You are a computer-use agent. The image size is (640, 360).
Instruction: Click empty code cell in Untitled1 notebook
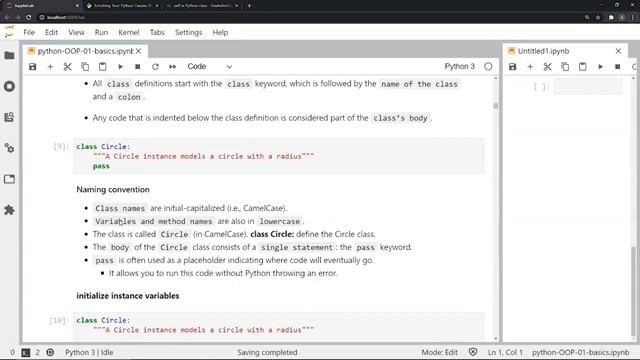click(588, 87)
